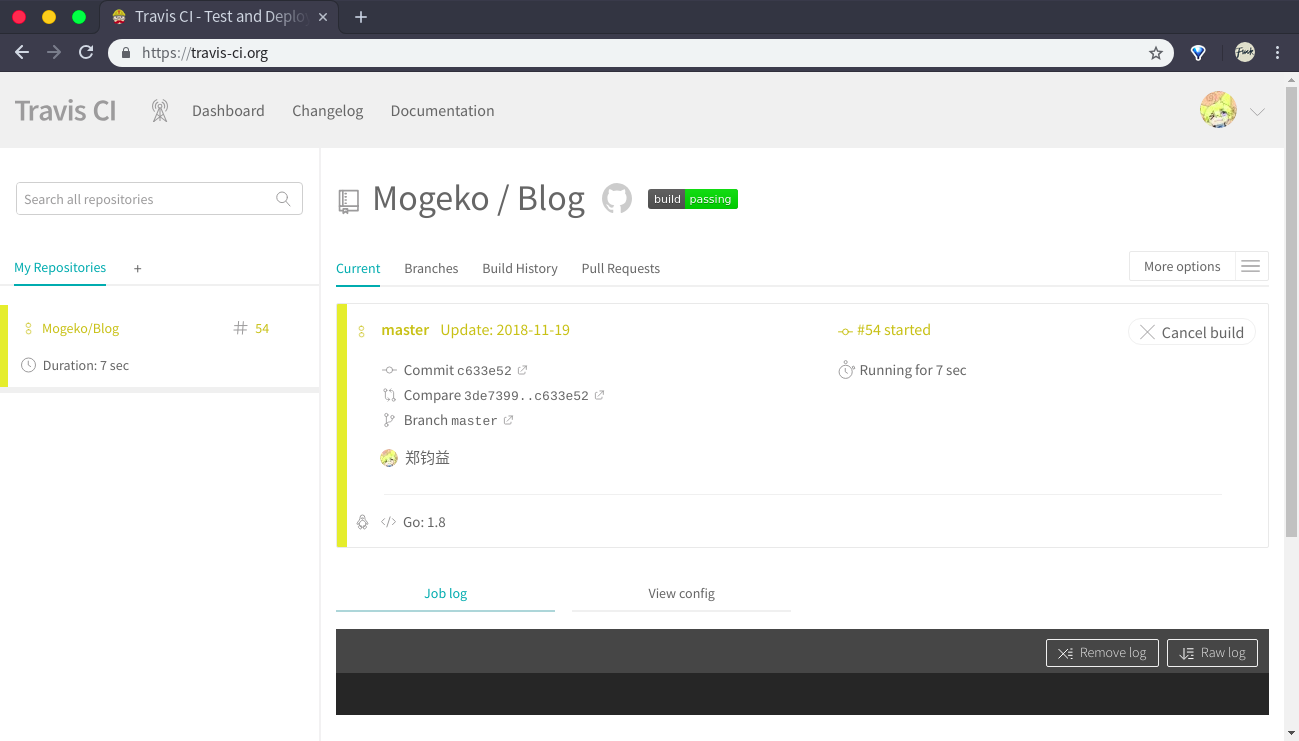1299x741 pixels.
Task: Open the Documentation page
Action: pyautogui.click(x=442, y=111)
